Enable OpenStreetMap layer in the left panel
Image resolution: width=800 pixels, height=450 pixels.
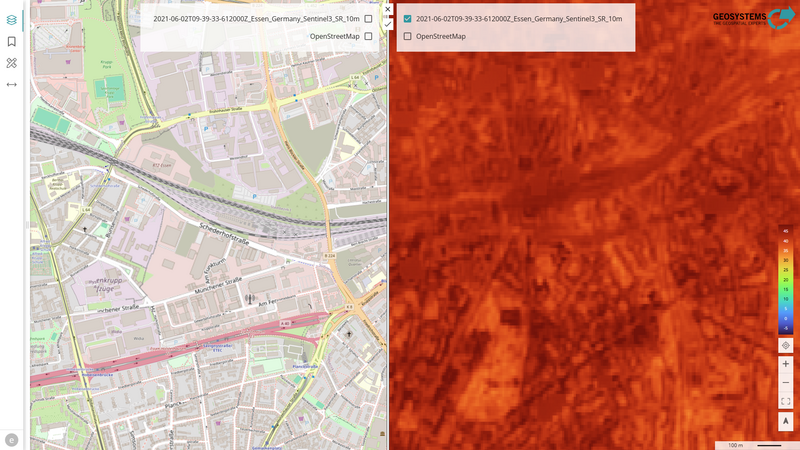point(368,36)
